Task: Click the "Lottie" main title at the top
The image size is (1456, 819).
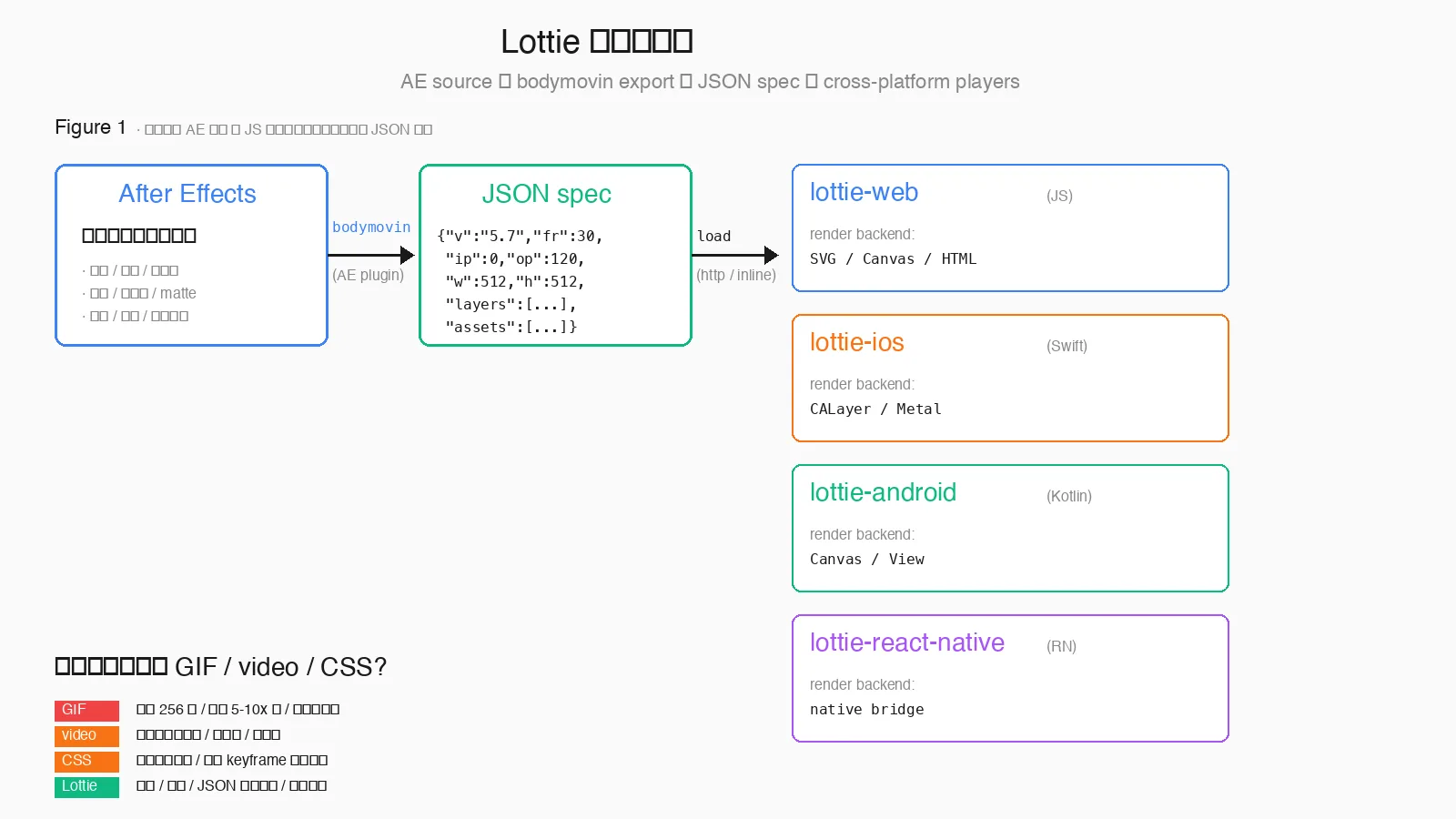Action: pyautogui.click(x=597, y=42)
